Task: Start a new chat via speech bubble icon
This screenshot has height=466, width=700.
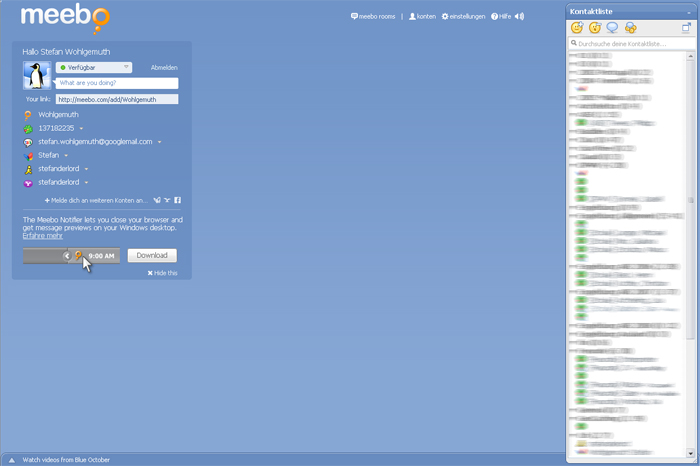Action: (x=612, y=28)
